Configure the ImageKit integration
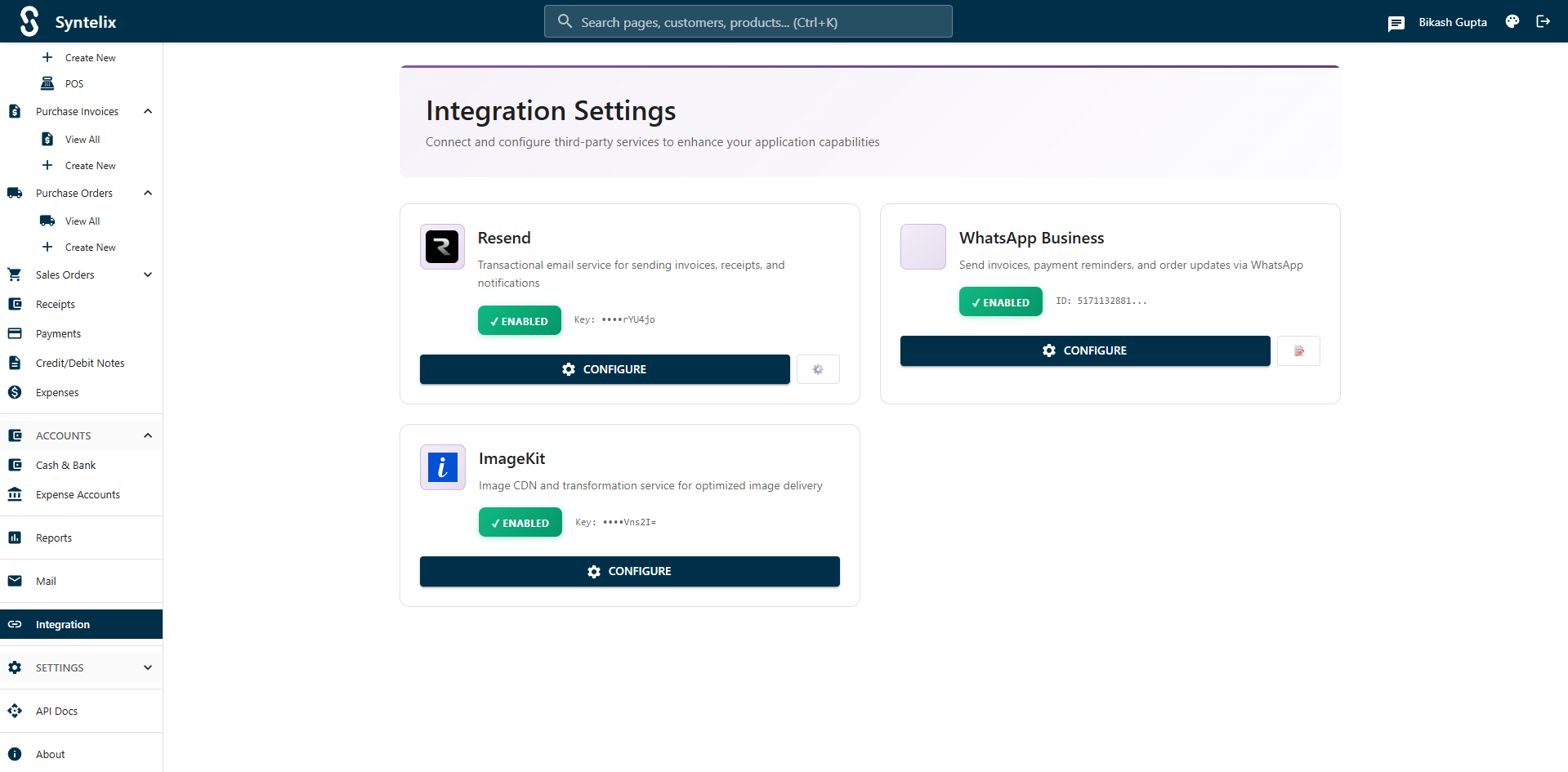1568x772 pixels. [629, 571]
